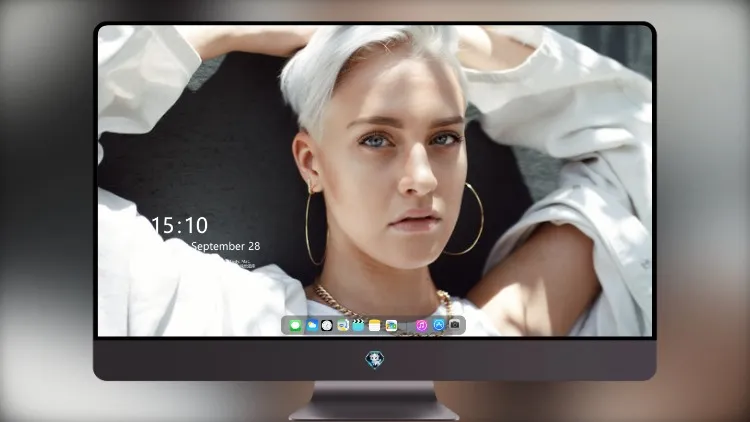Open the Photos gallery app in dock
This screenshot has height=422, width=750.
(x=391, y=326)
